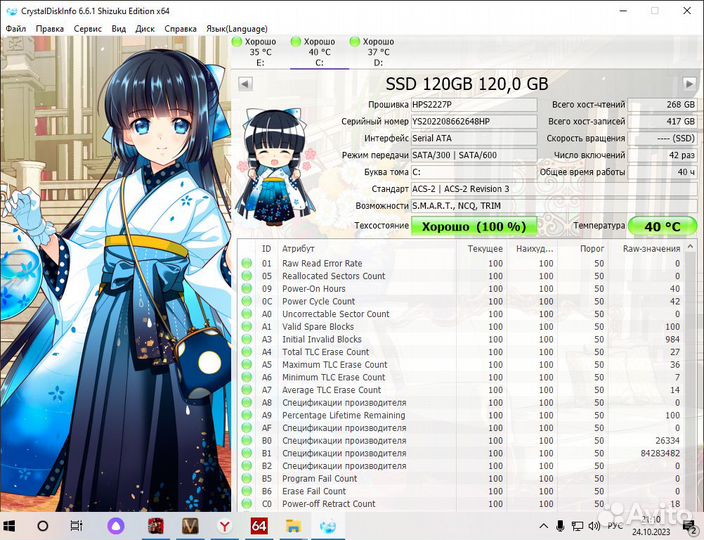The image size is (704, 540).
Task: Open Task View on the taskbar
Action: point(77,526)
